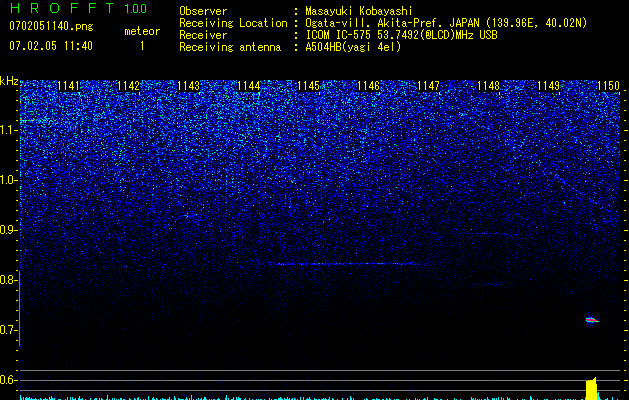Click the A504HB(yagi 4el) antenna text
Screen dimensions: 629x400
353,47
